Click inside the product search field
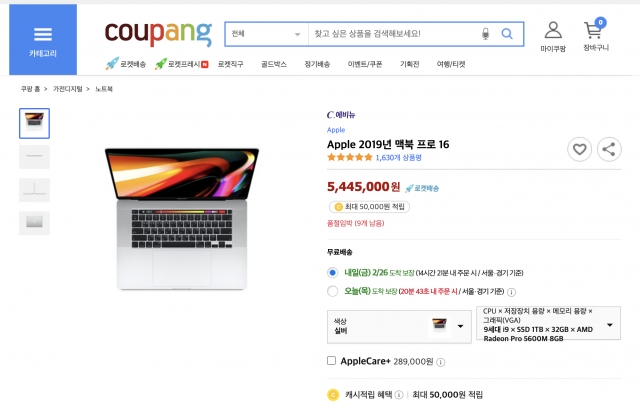 (x=394, y=34)
